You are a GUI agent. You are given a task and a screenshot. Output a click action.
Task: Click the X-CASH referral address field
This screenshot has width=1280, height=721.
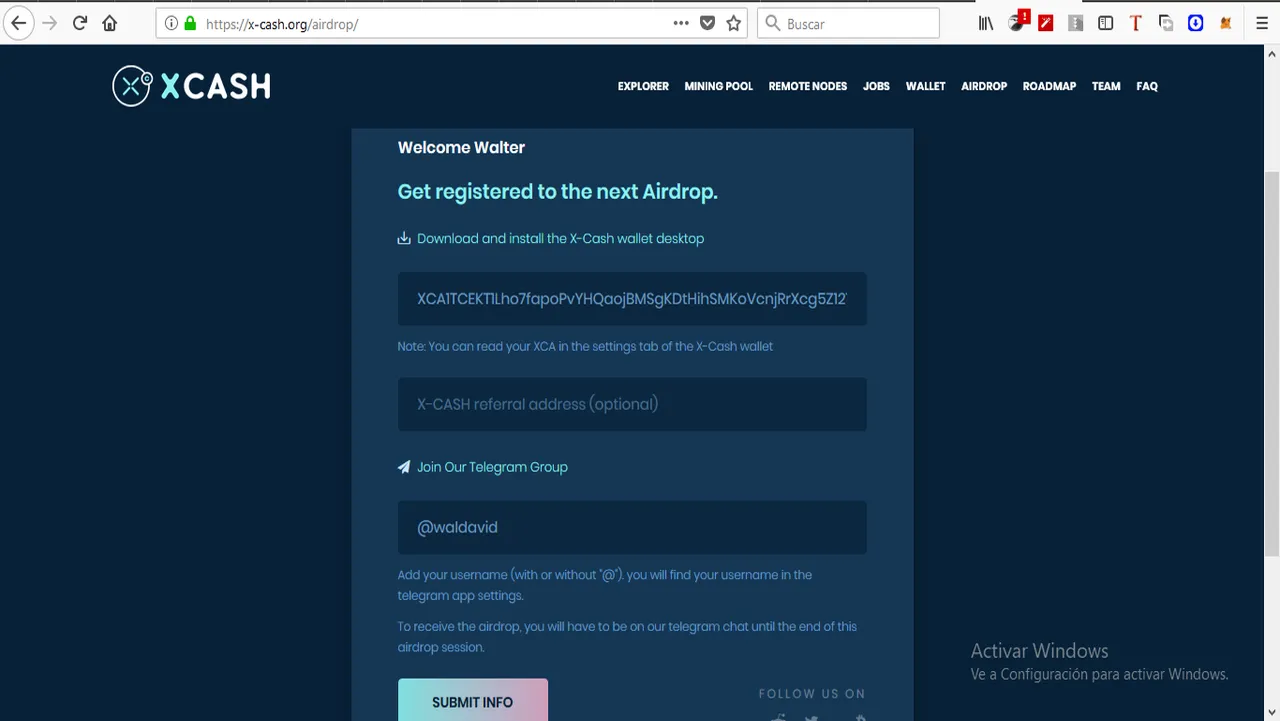[x=632, y=404]
